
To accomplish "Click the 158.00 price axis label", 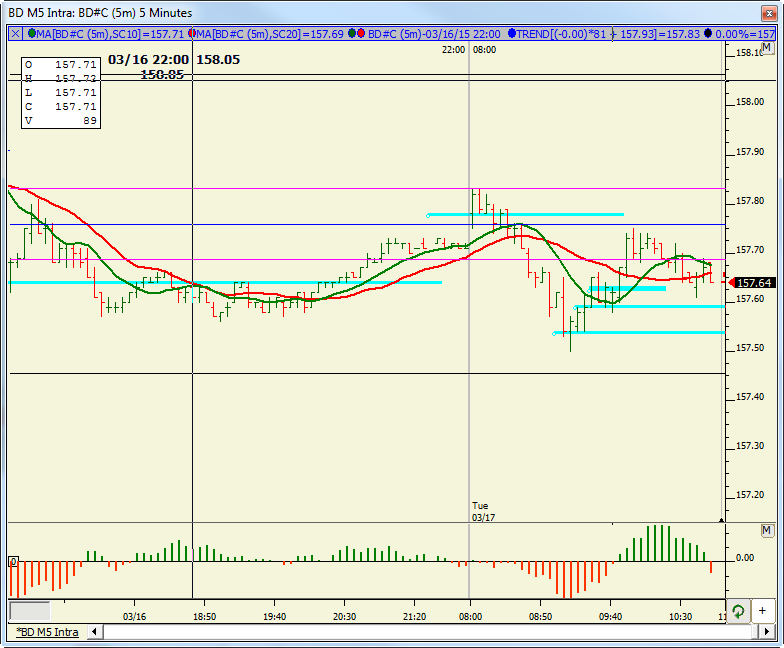I will tap(750, 102).
